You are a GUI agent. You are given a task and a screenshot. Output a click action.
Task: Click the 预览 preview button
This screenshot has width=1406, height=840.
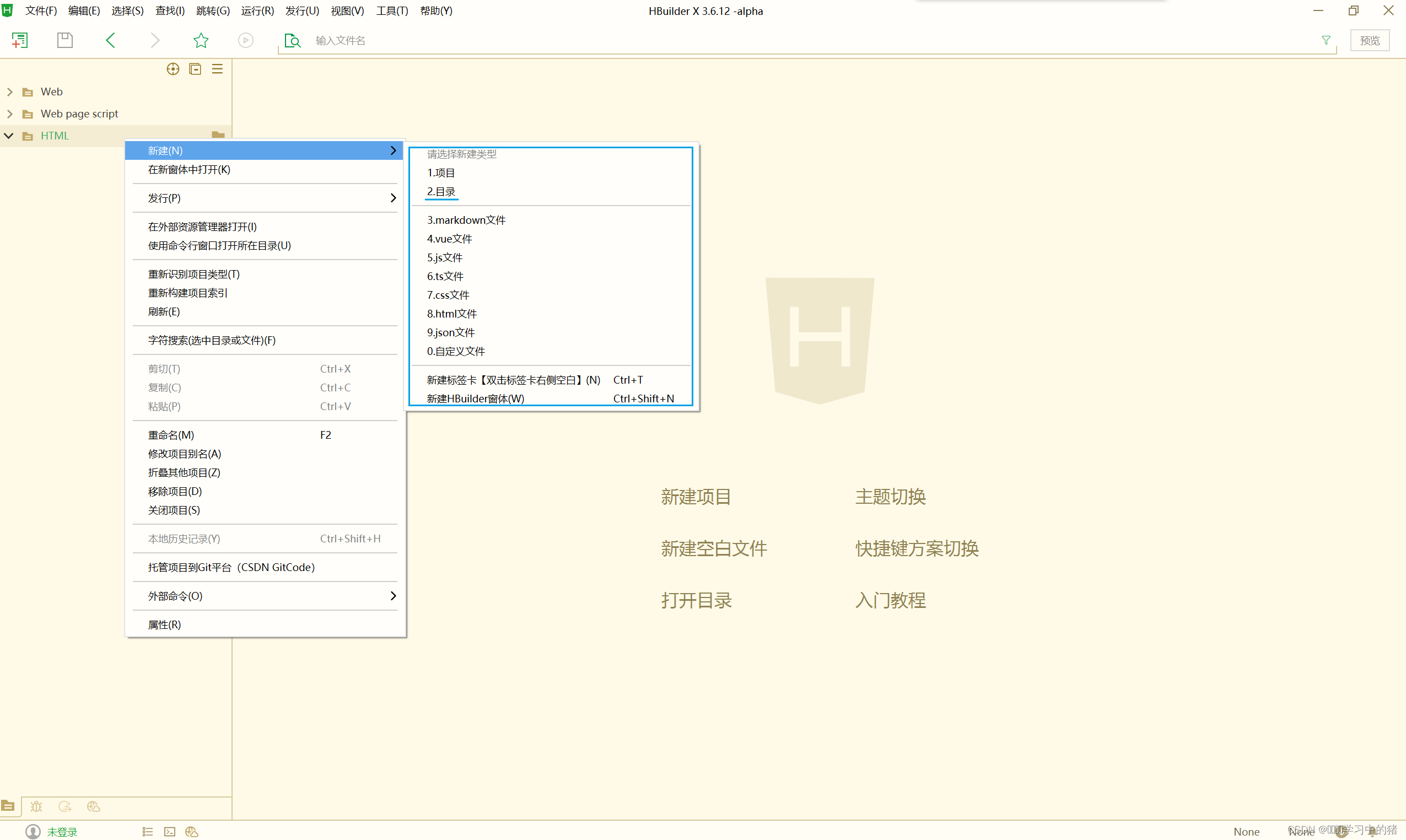pos(1369,41)
